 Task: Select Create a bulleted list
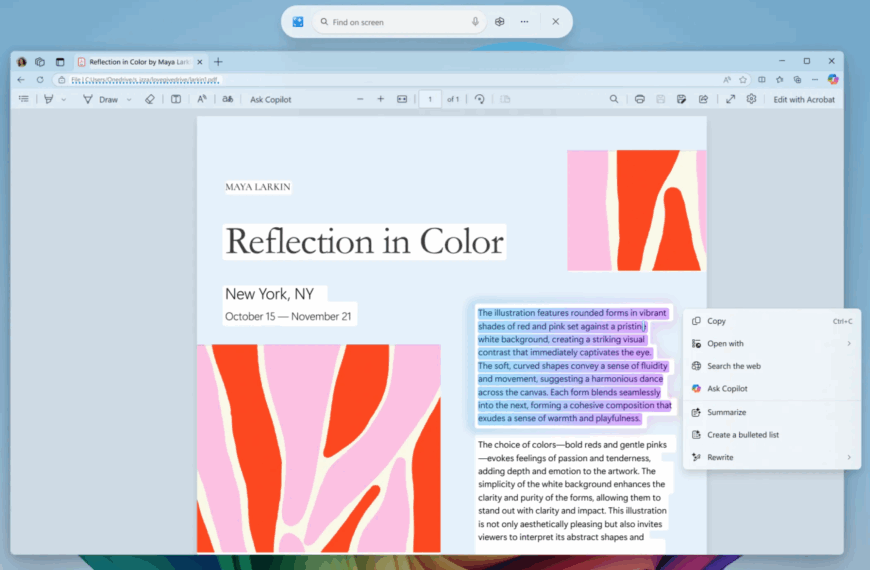click(x=772, y=435)
